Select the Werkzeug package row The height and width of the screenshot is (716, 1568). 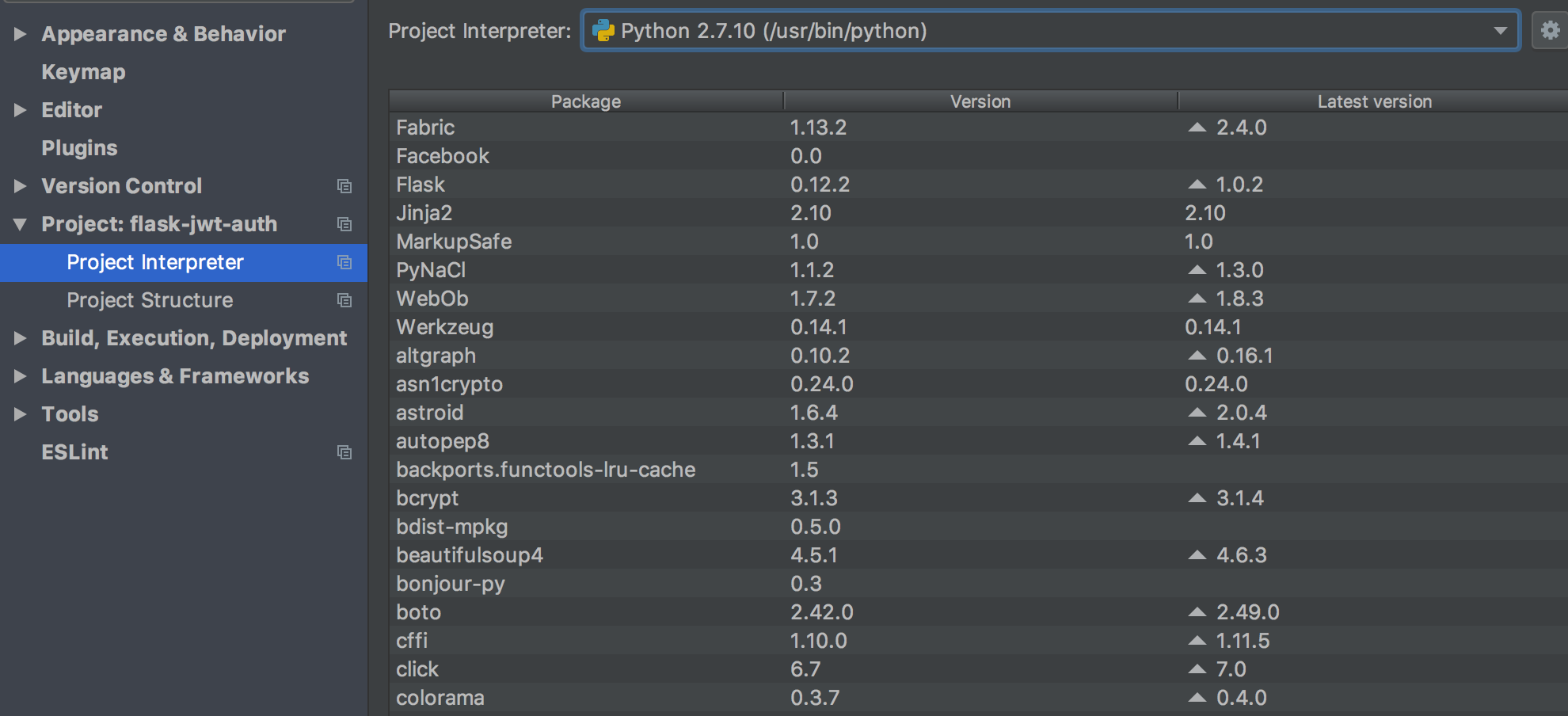pos(979,327)
